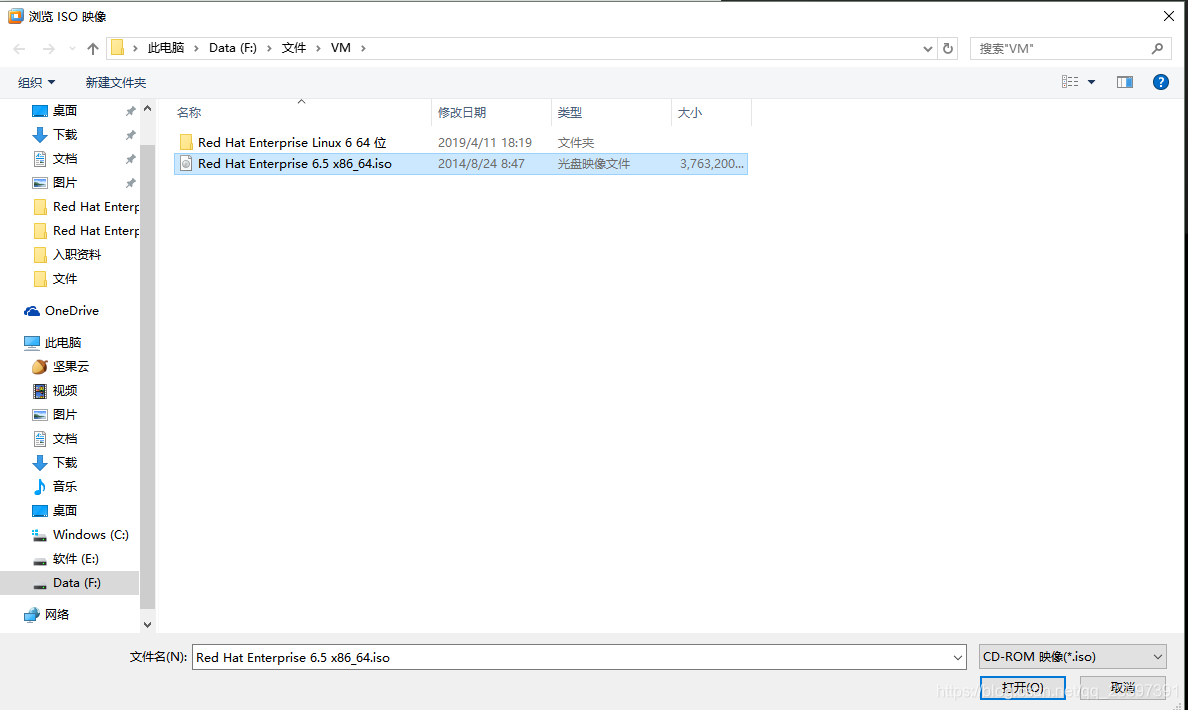The height and width of the screenshot is (710, 1188).
Task: Open the CD-ROM 映像(*.iso) file type dropdown
Action: pyautogui.click(x=1073, y=656)
